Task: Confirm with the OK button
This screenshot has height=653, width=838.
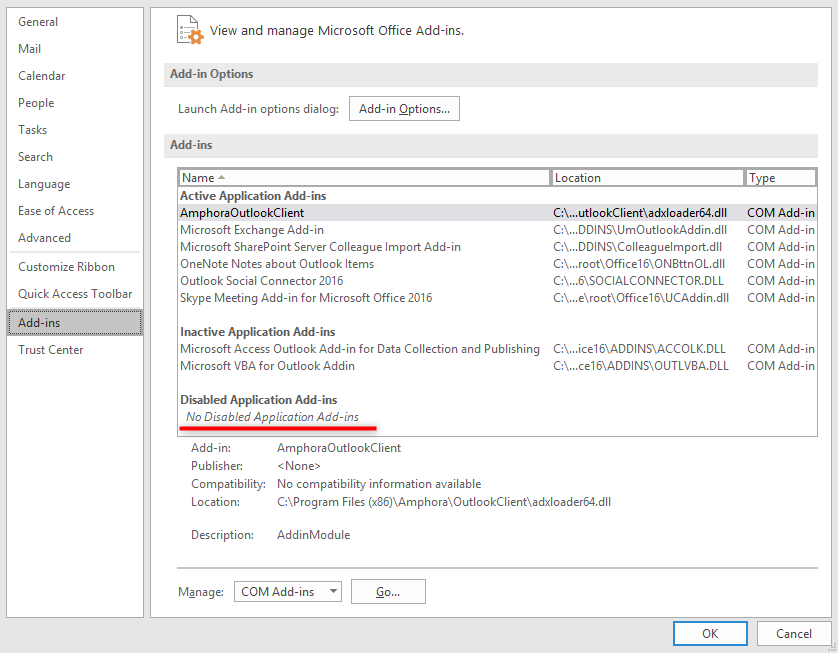Action: [x=710, y=634]
